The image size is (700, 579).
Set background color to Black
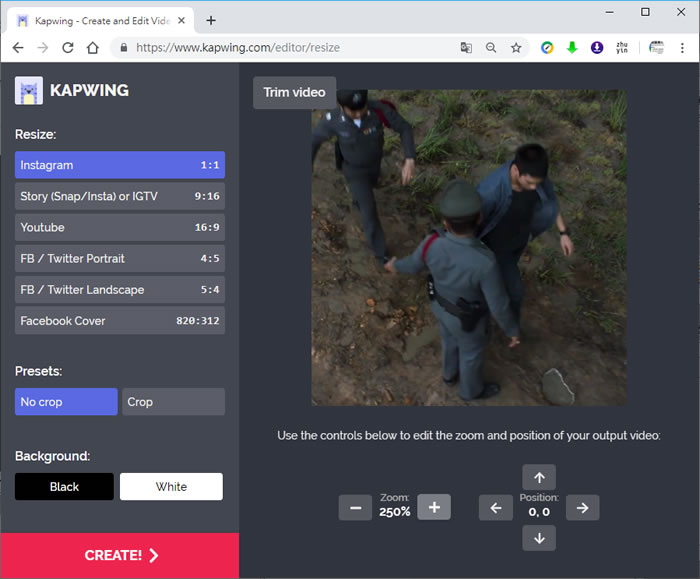(x=64, y=487)
